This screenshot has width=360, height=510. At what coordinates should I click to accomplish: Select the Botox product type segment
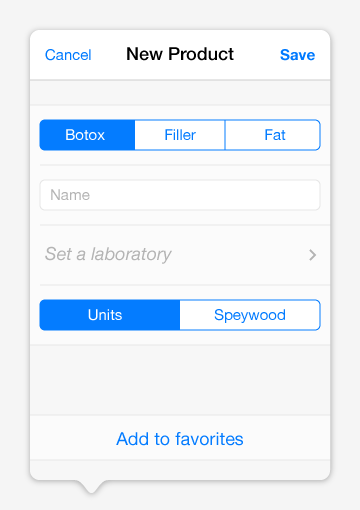[87, 135]
